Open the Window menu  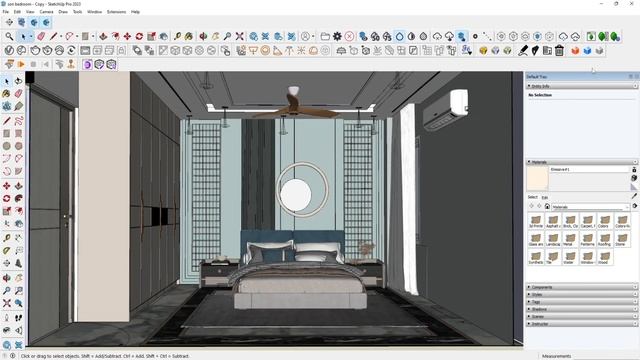pos(94,12)
